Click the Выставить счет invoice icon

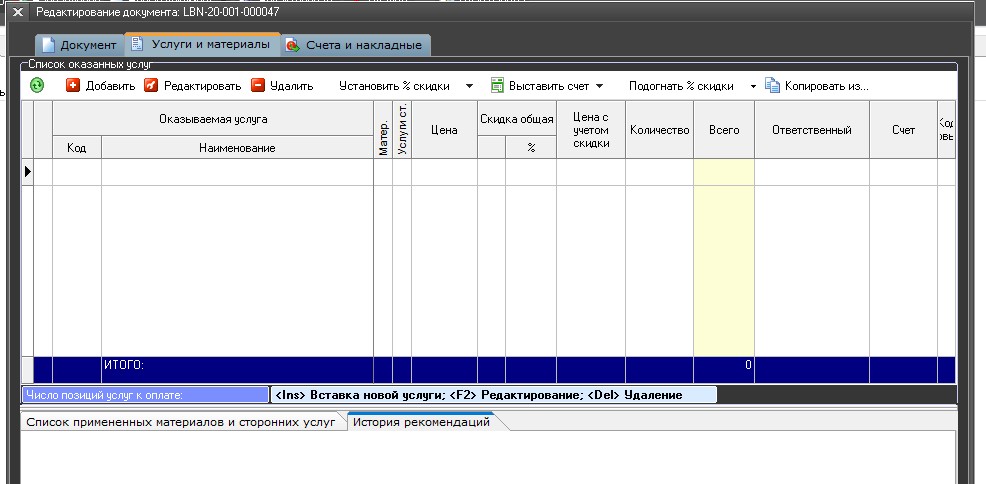coord(497,86)
